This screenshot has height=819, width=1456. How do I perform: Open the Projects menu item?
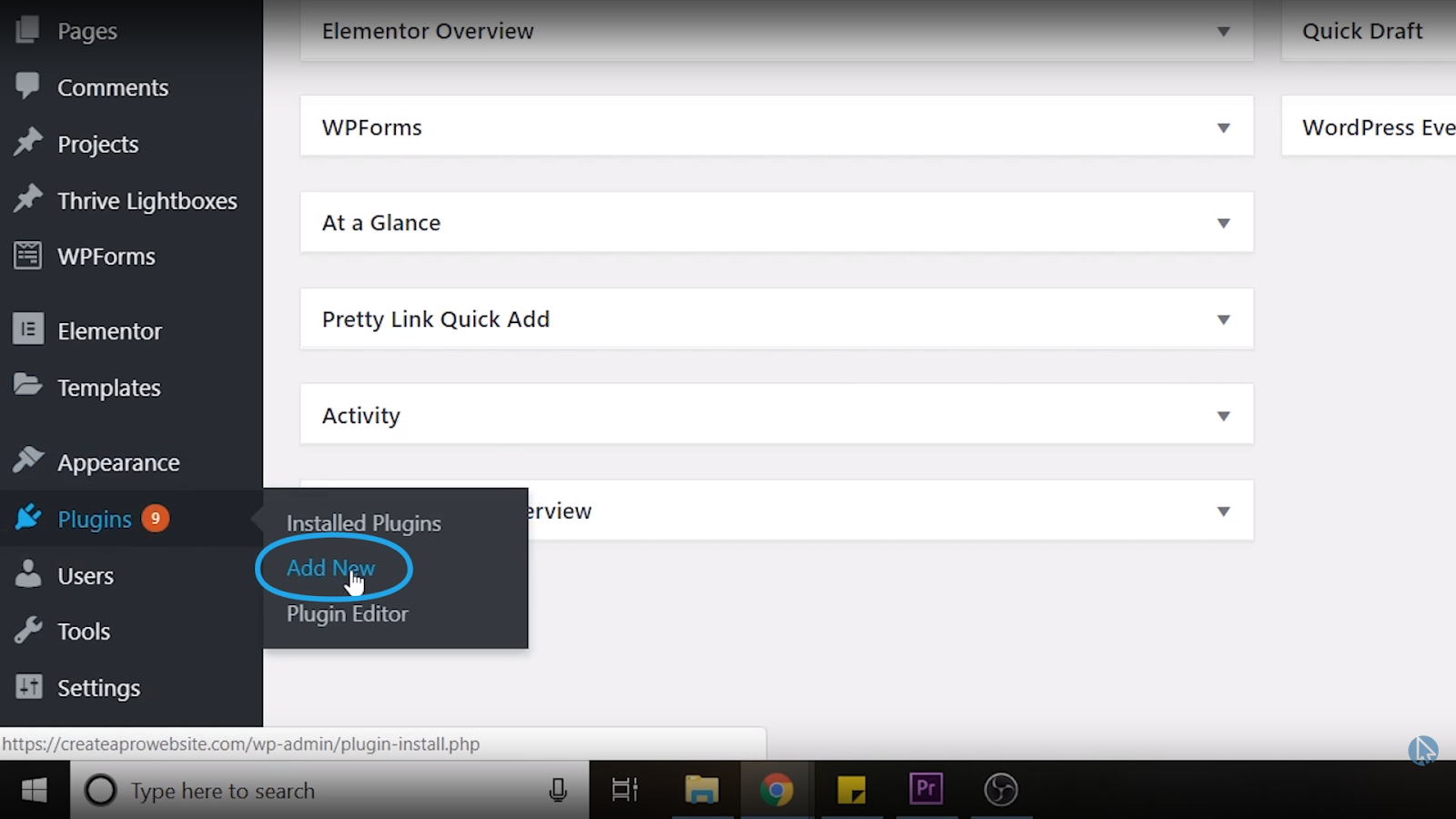click(x=98, y=145)
